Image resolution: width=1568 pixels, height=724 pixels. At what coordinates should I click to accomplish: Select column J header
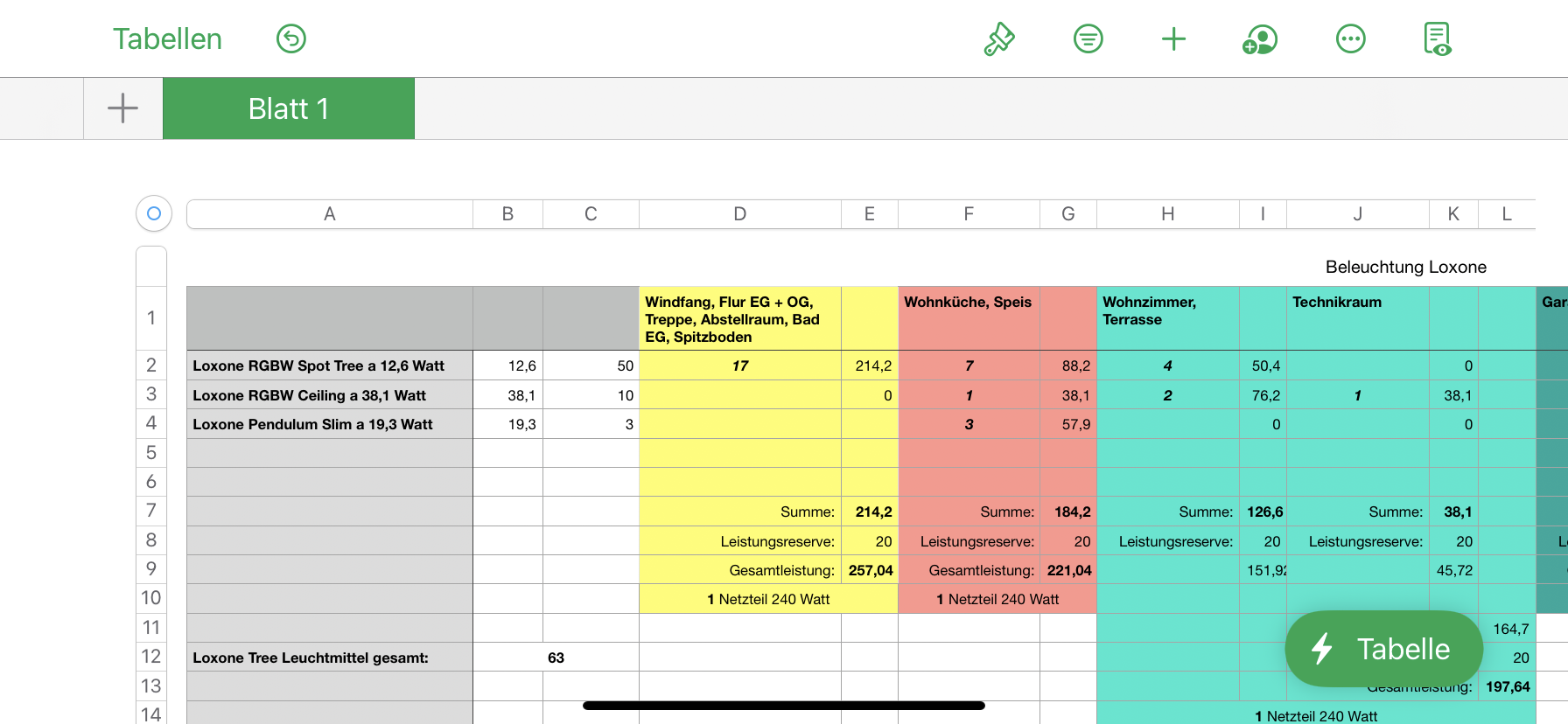pos(1358,214)
